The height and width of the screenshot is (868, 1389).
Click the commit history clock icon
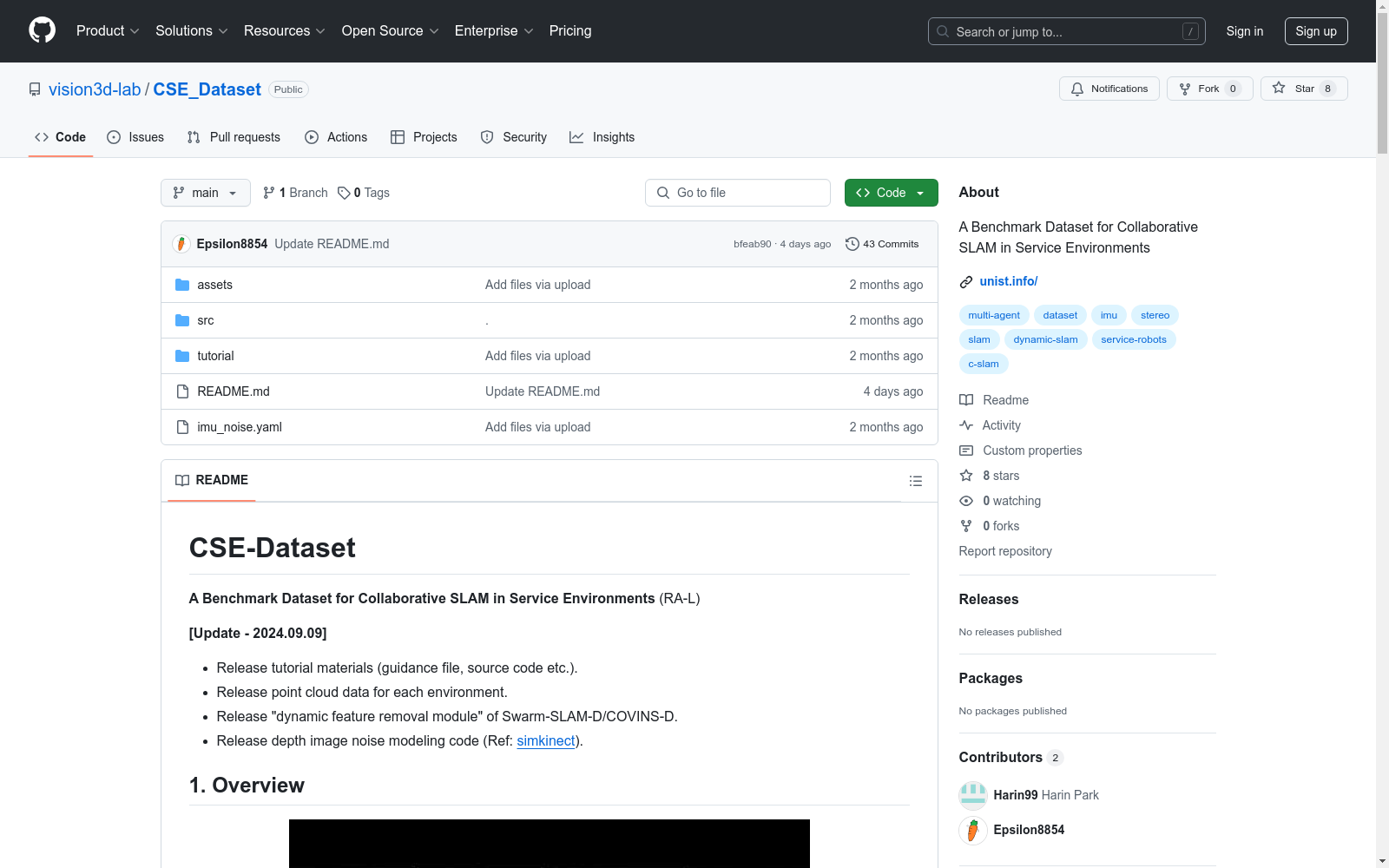coord(852,244)
